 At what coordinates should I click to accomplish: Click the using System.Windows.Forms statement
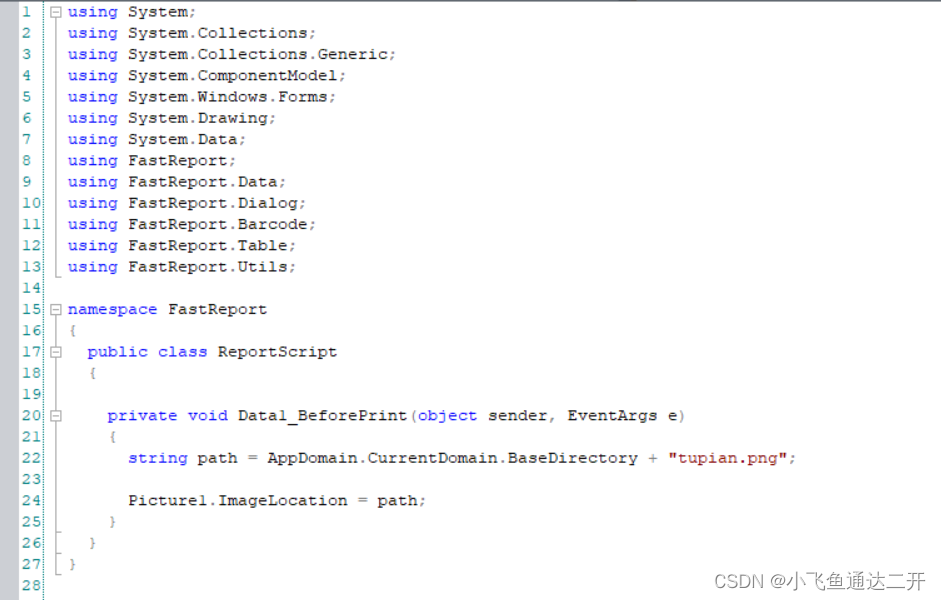tap(199, 96)
